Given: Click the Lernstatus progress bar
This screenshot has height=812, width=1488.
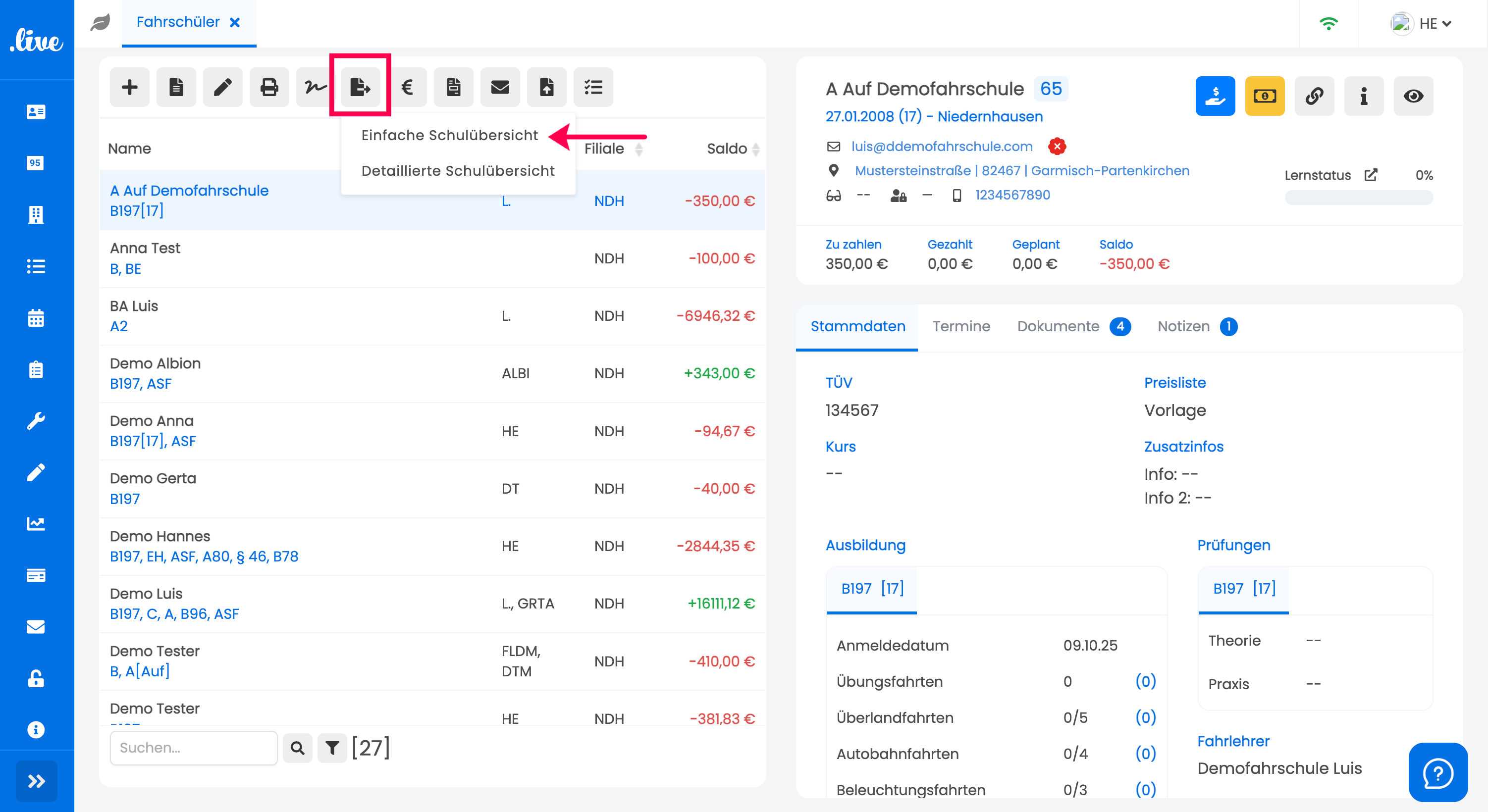Looking at the screenshot, I should (x=1358, y=198).
